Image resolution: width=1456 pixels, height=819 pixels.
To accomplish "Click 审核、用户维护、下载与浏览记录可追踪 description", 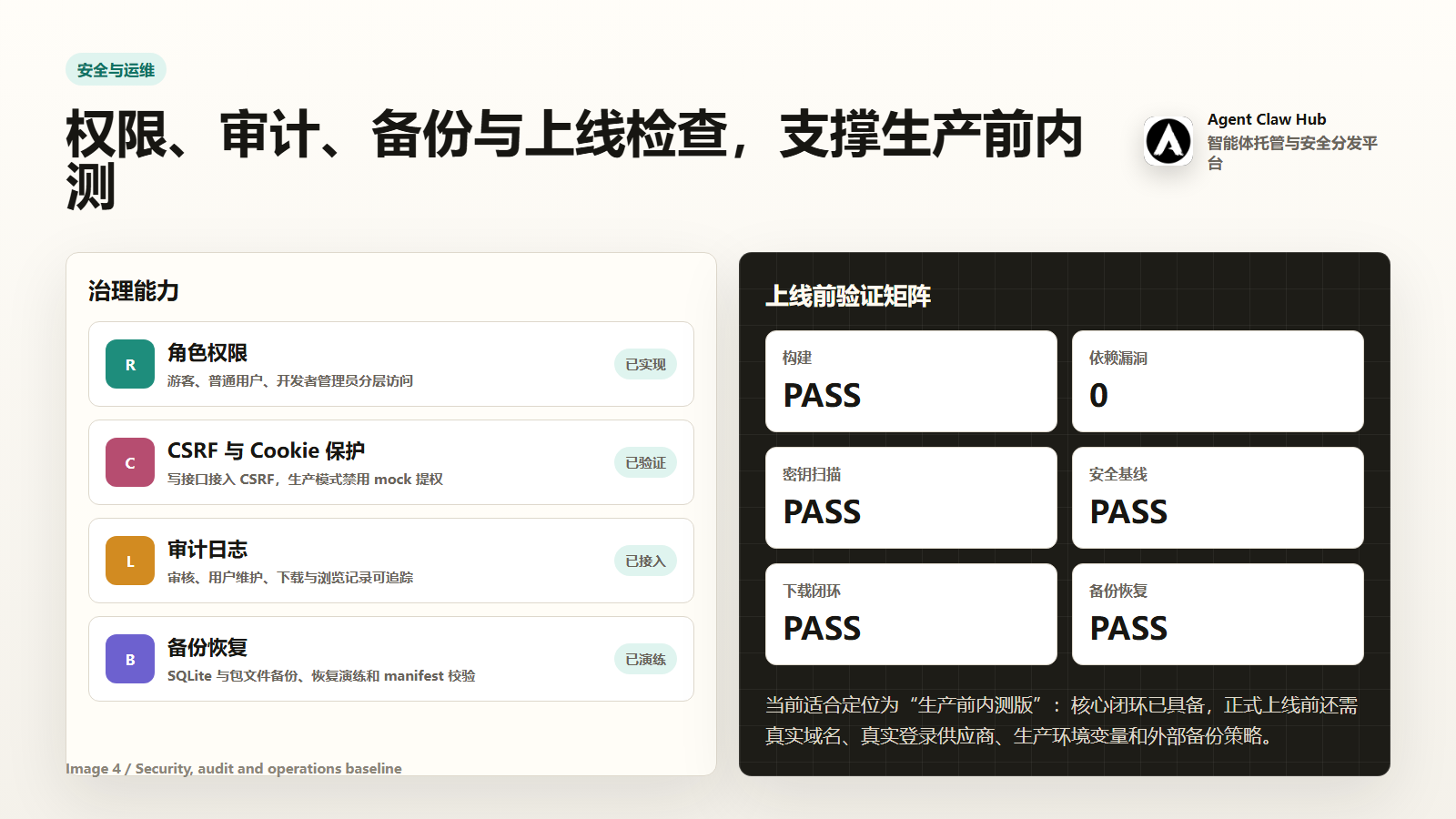I will click(x=290, y=577).
